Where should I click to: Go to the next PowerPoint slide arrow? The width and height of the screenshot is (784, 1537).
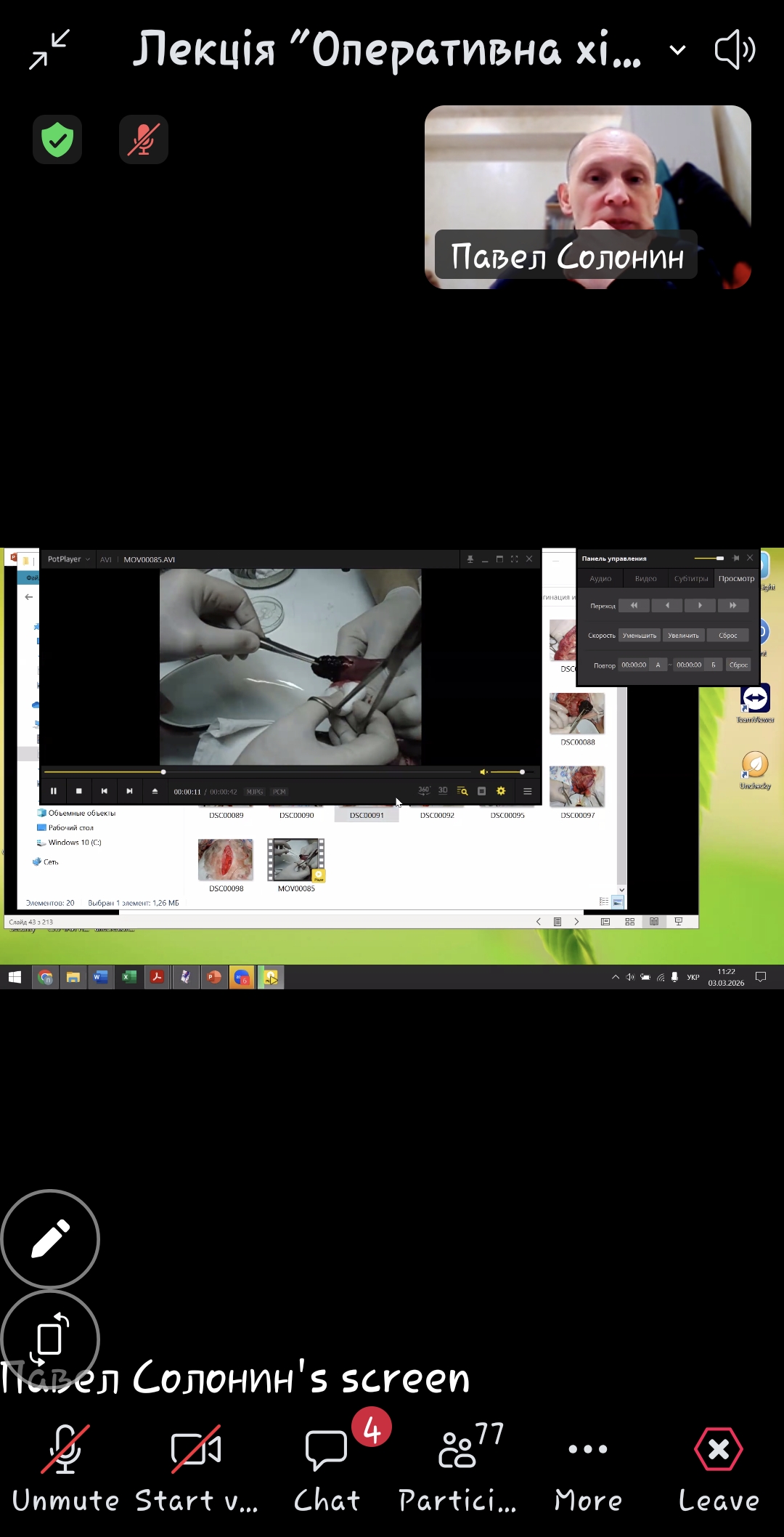pyautogui.click(x=576, y=921)
